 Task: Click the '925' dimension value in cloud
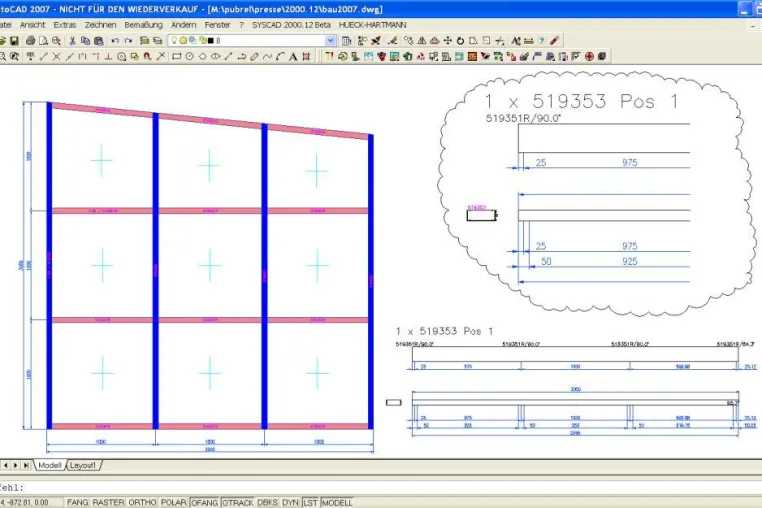pos(629,262)
